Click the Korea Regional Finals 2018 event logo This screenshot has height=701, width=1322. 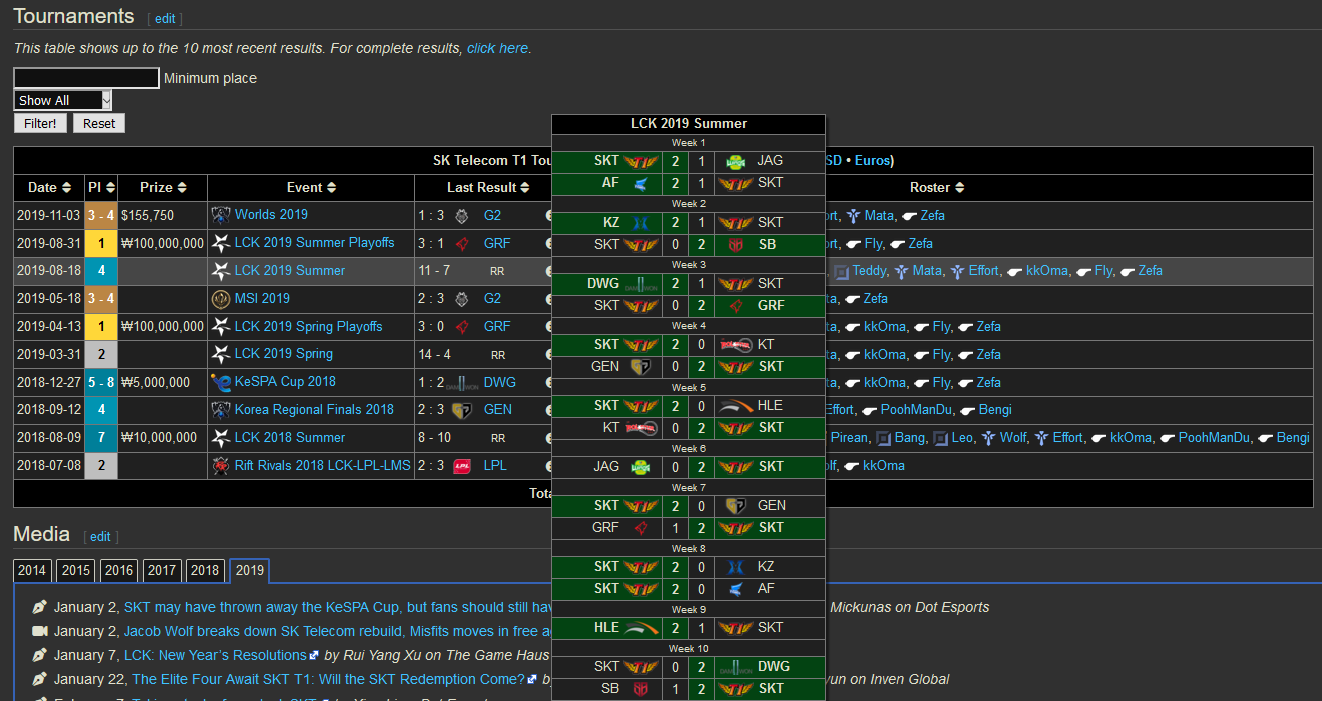point(221,410)
